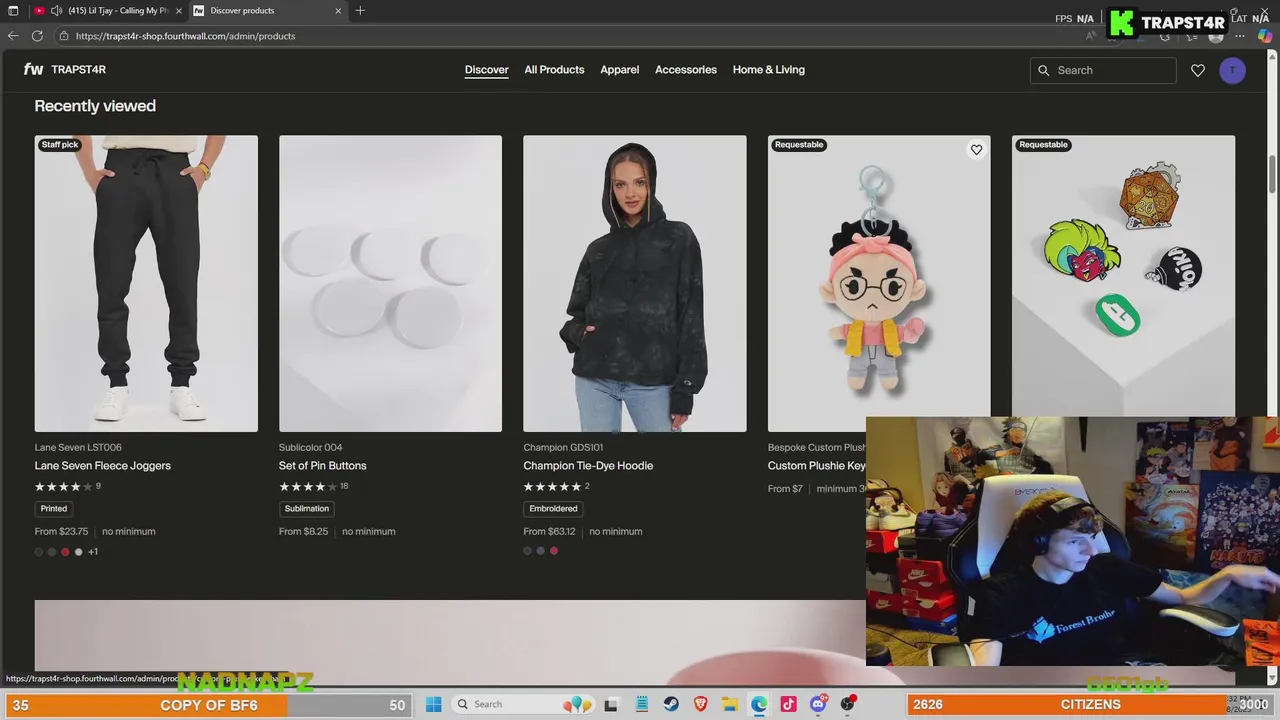Close the Lil Tjay YouTube tab
This screenshot has height=720, width=1280.
[x=178, y=11]
